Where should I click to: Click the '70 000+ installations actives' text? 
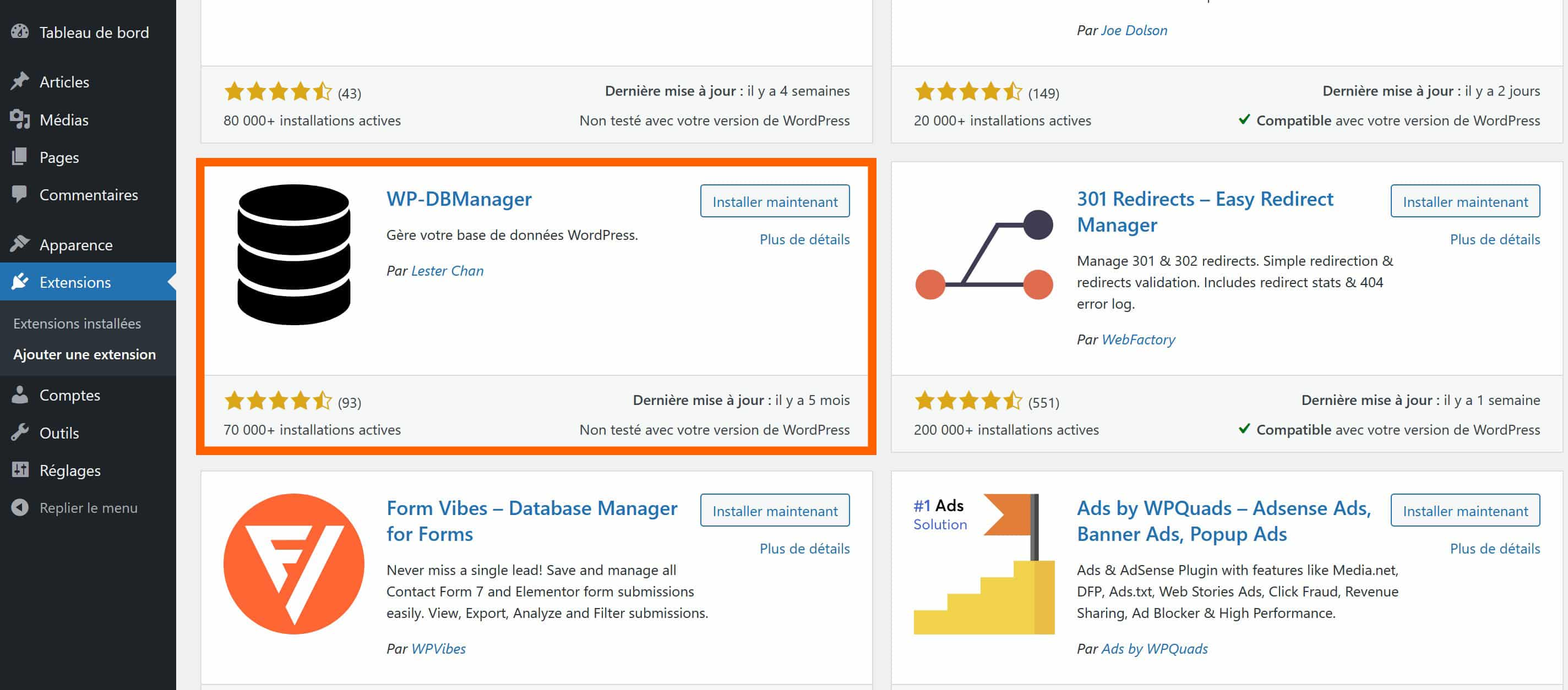coord(312,430)
